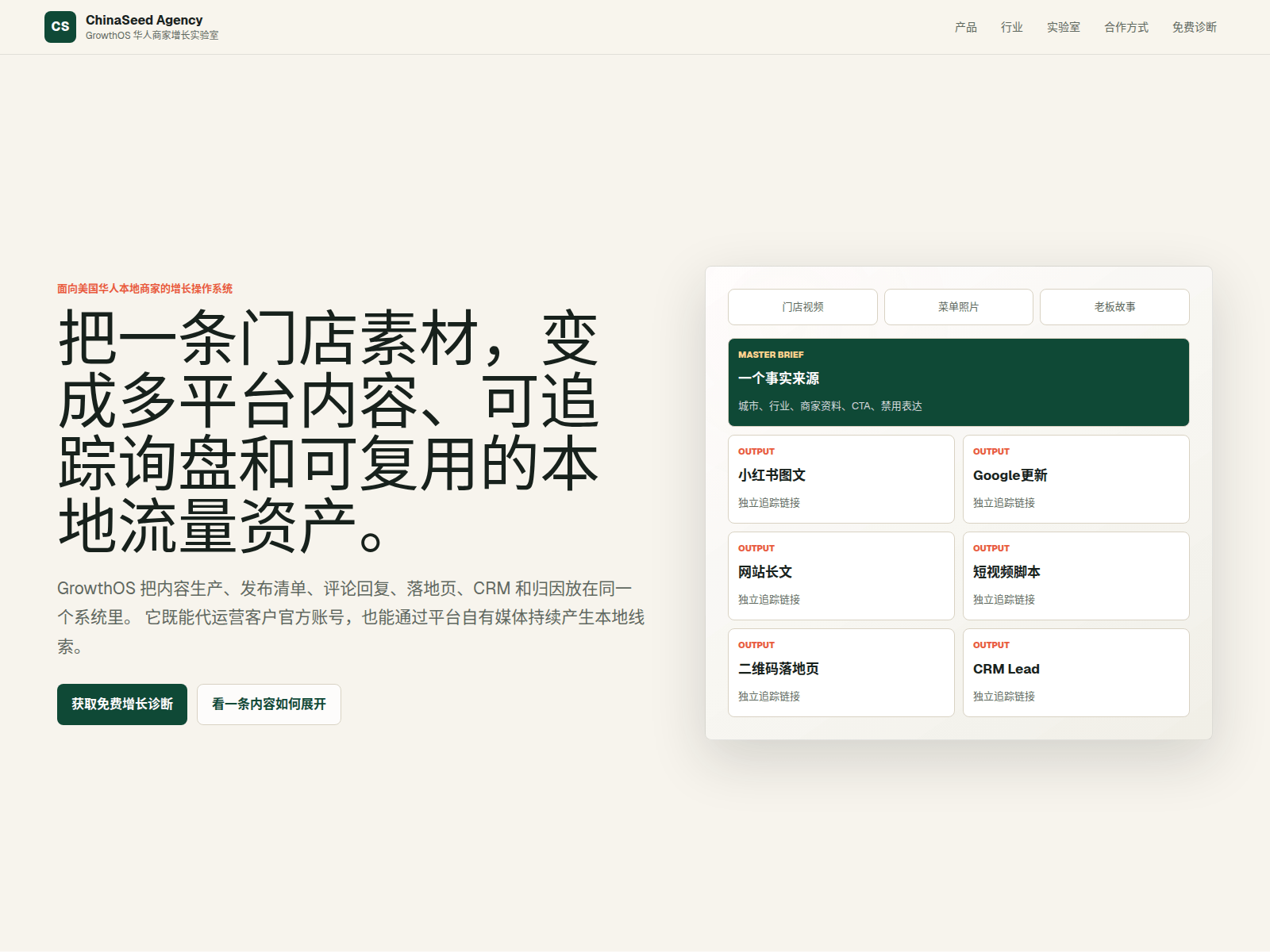Open the 小红书图文 output card
This screenshot has width=1270, height=952.
point(841,479)
